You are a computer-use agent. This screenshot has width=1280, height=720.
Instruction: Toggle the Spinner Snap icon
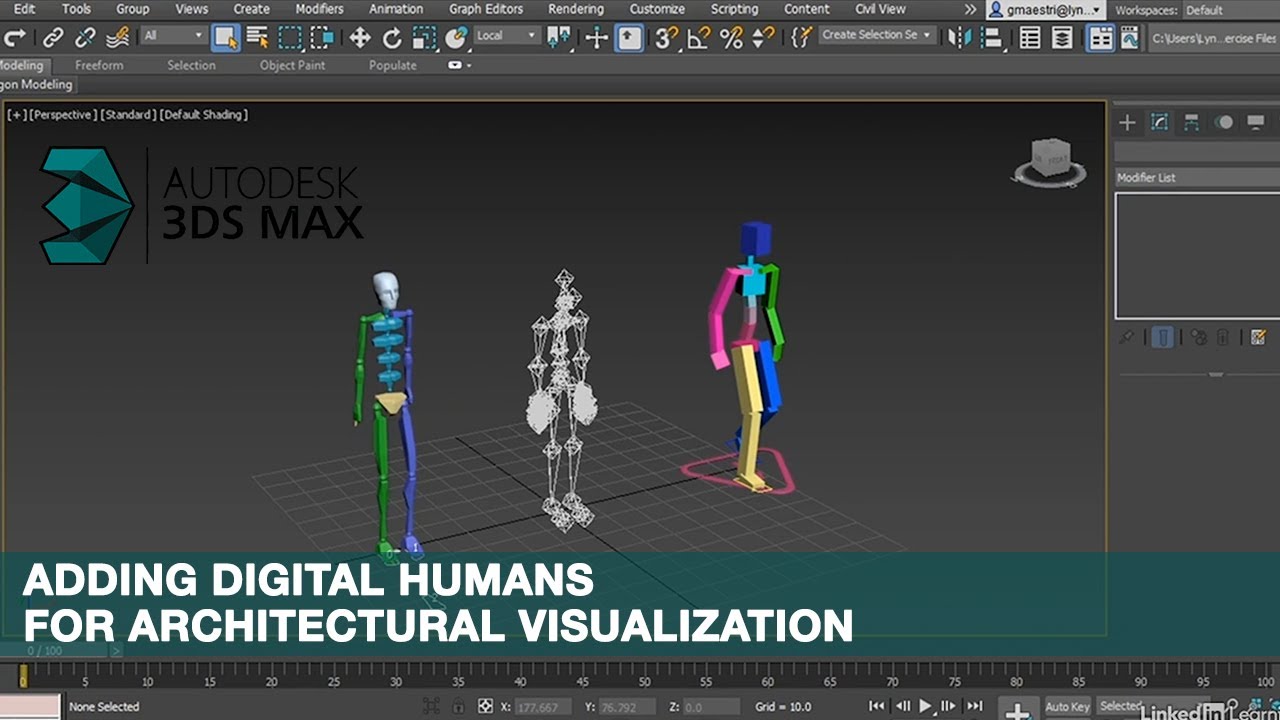763,39
